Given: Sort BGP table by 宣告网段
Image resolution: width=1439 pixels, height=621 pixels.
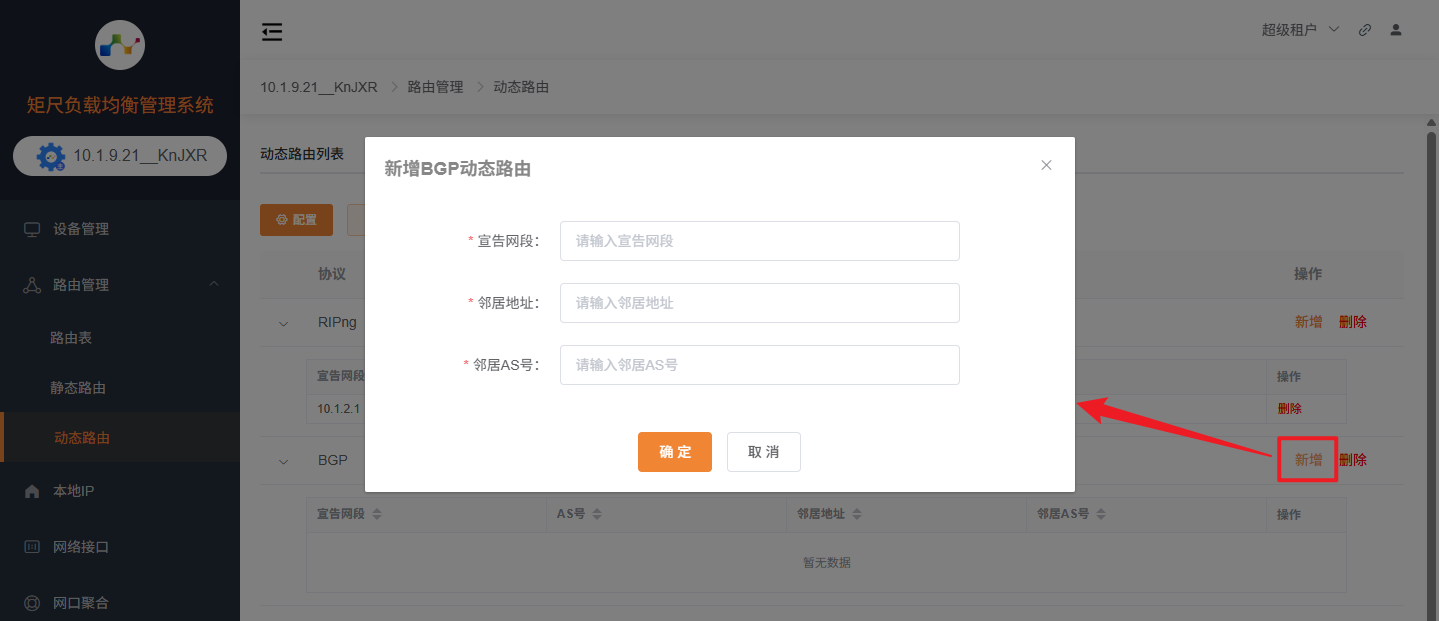Looking at the screenshot, I should click(x=377, y=514).
